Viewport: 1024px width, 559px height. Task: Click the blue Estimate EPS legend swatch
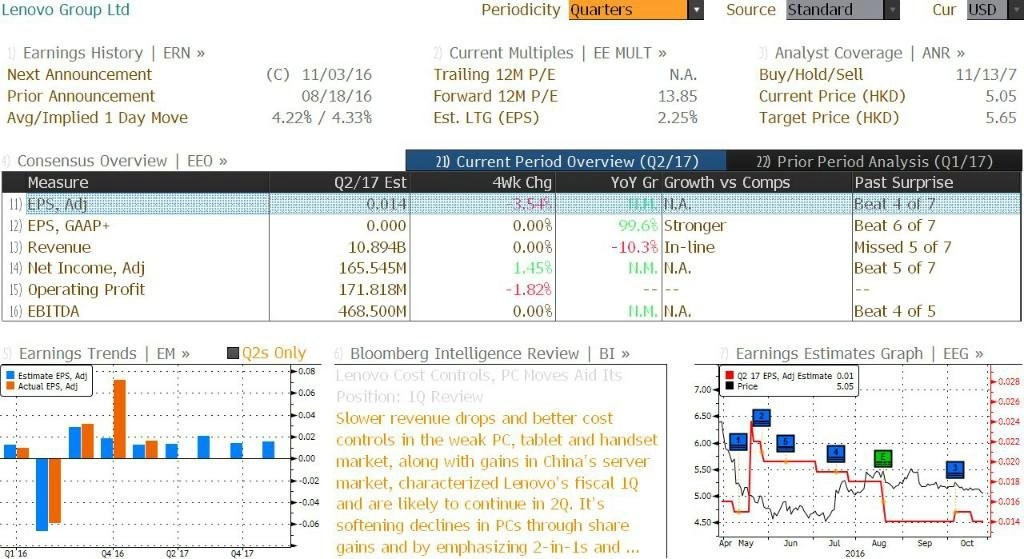point(10,375)
